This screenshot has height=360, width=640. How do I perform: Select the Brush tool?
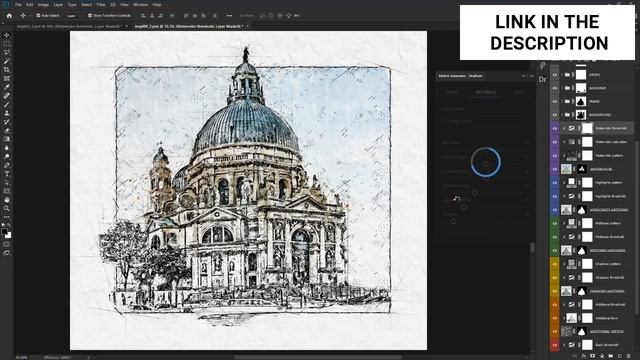coord(7,104)
